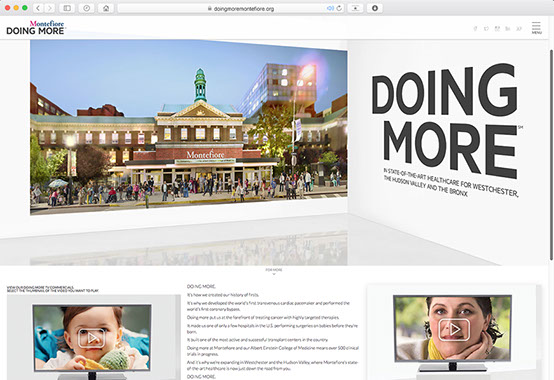
Task: Go to the home page icon
Action: coord(106,8)
